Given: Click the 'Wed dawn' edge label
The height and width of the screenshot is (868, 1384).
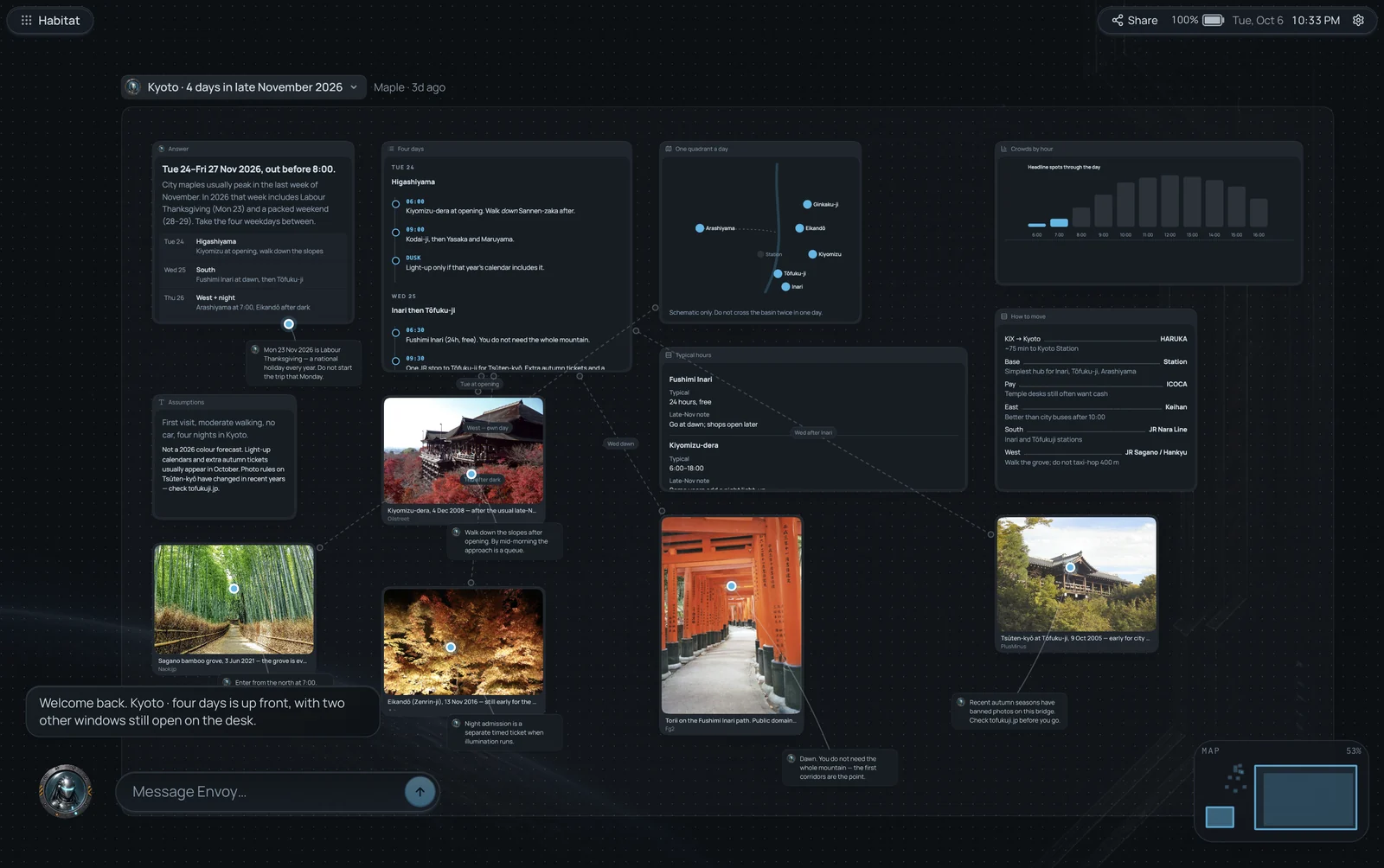Looking at the screenshot, I should [620, 444].
